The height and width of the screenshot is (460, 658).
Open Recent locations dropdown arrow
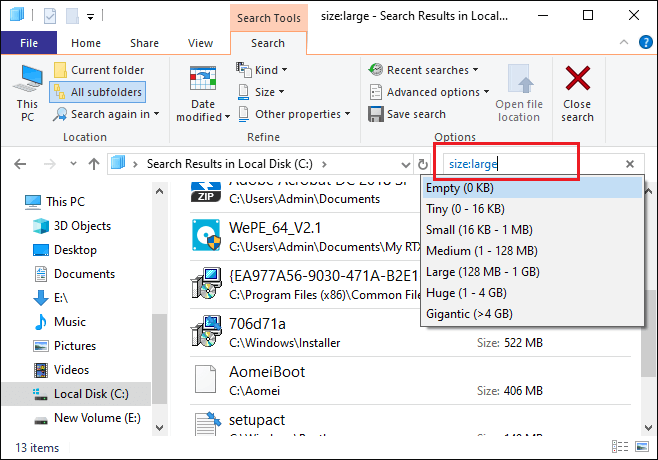tap(73, 164)
